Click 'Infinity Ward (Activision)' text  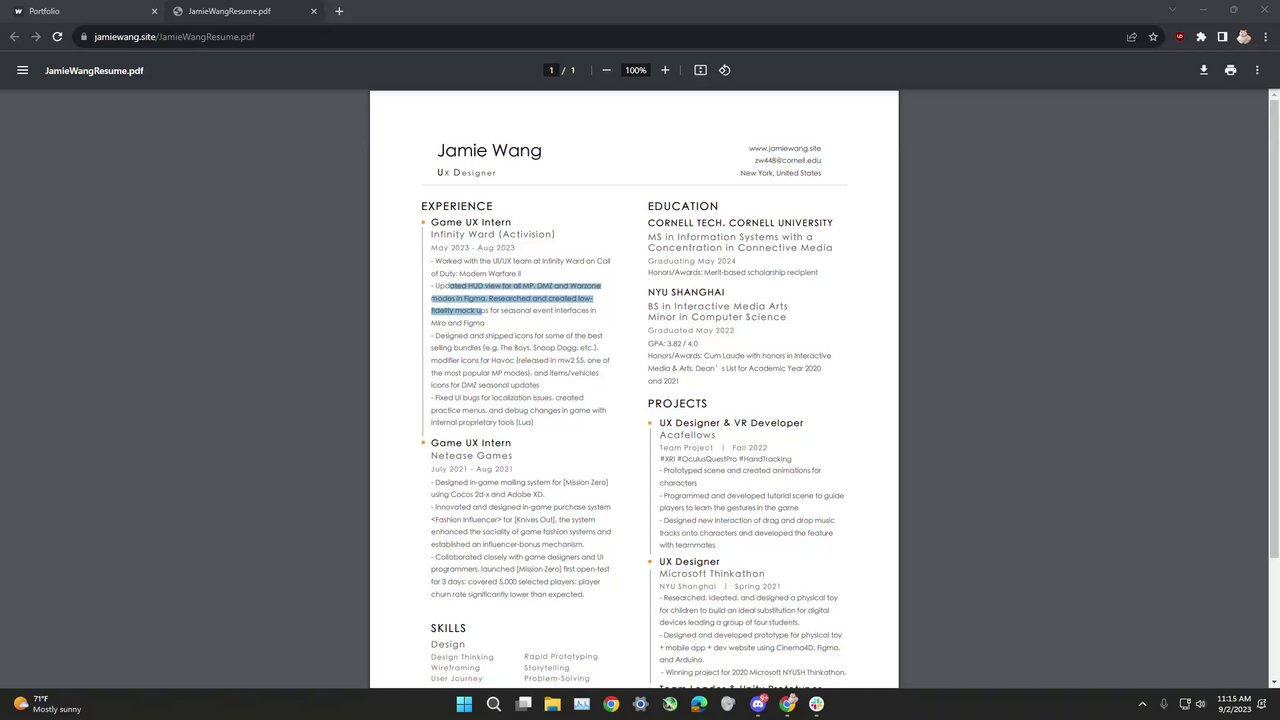(x=493, y=234)
